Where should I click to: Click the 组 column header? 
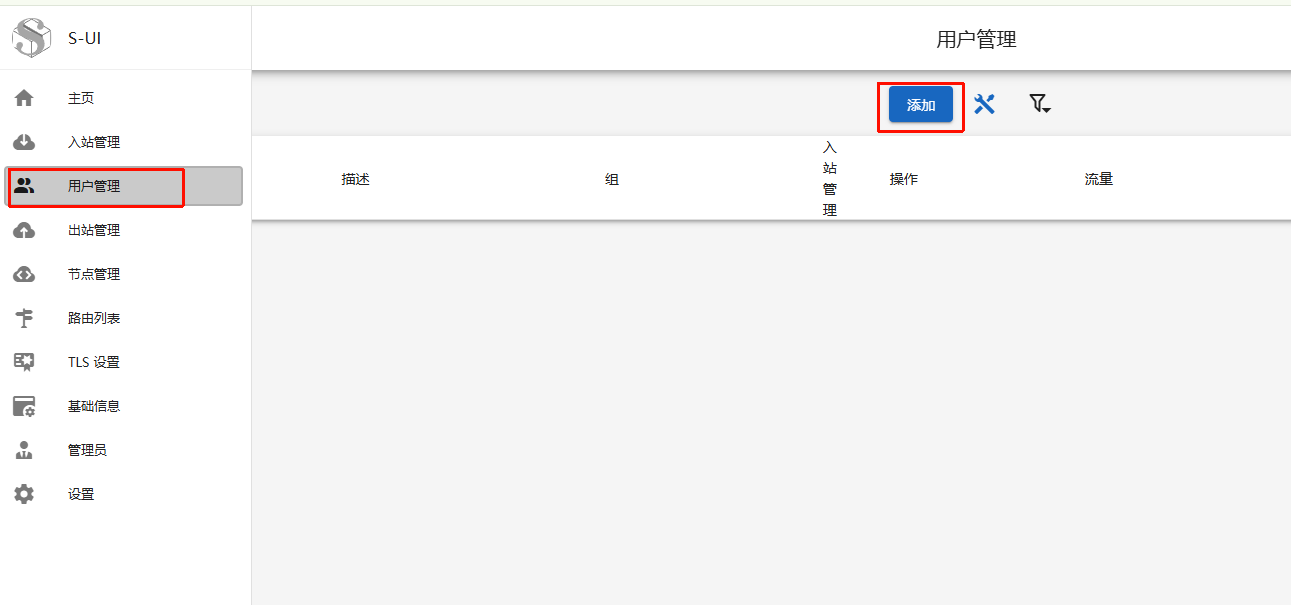coord(612,179)
